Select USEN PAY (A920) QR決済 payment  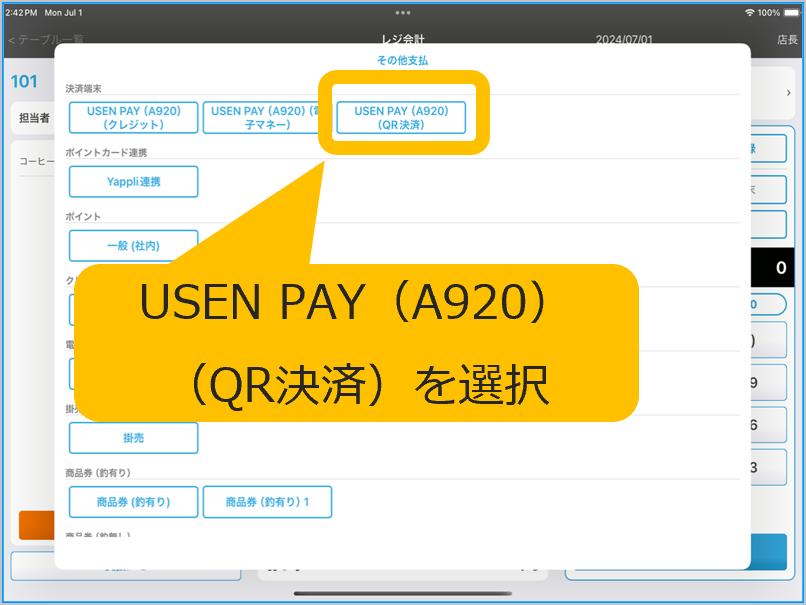[402, 118]
